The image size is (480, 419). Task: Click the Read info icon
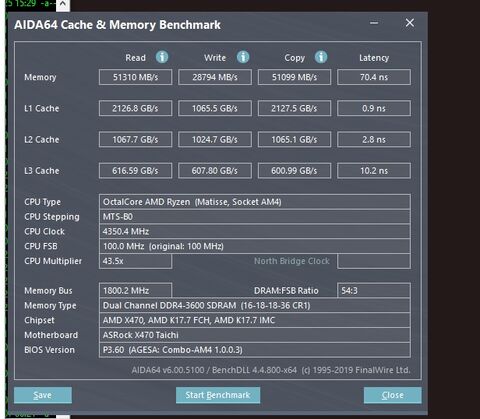[162, 57]
